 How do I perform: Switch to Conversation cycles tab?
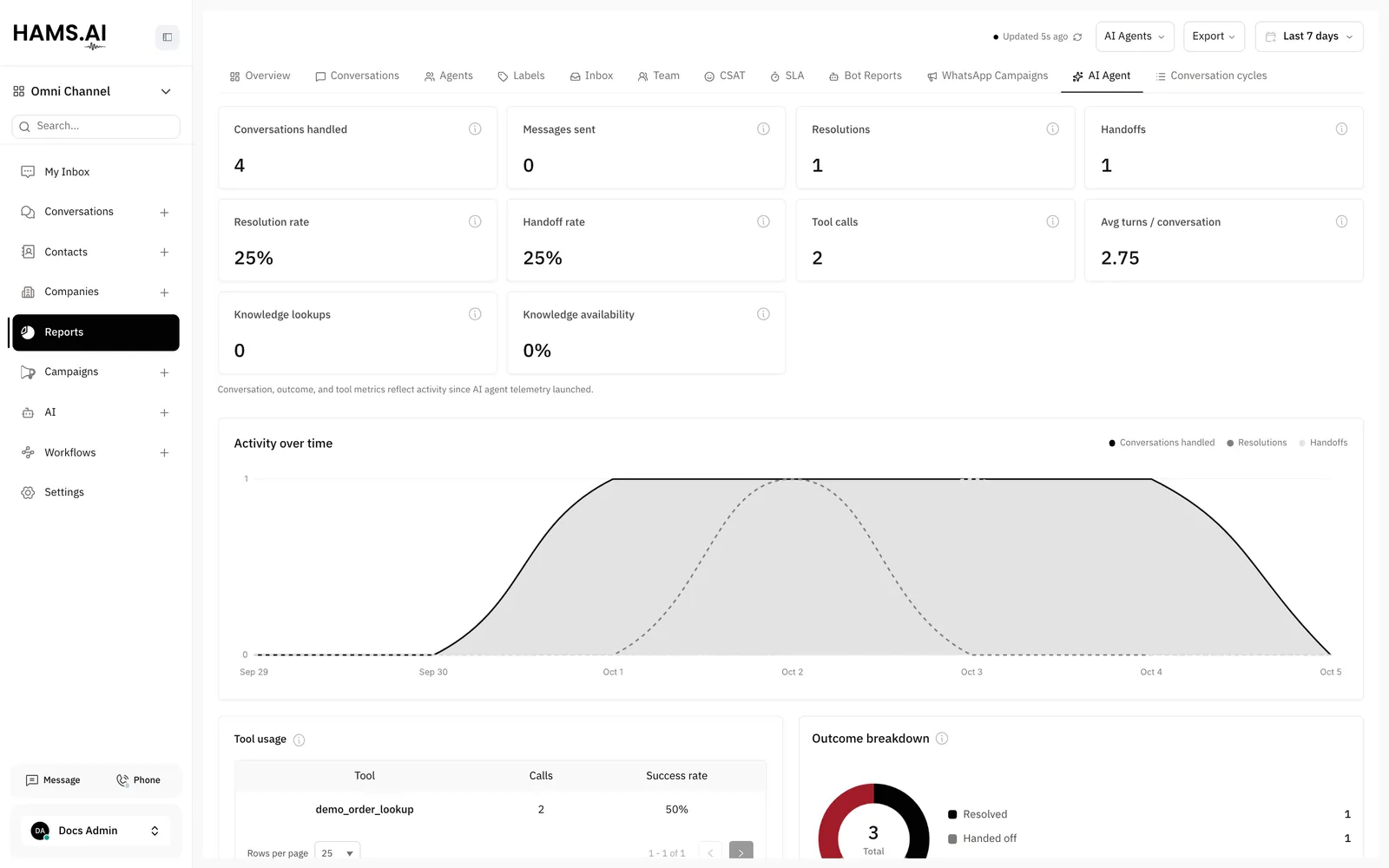[x=1211, y=76]
